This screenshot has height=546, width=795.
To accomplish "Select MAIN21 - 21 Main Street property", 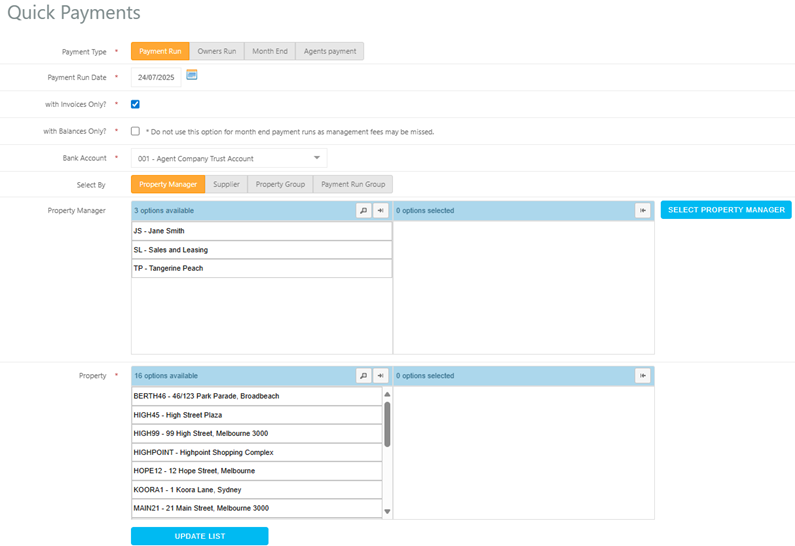I will [257, 508].
